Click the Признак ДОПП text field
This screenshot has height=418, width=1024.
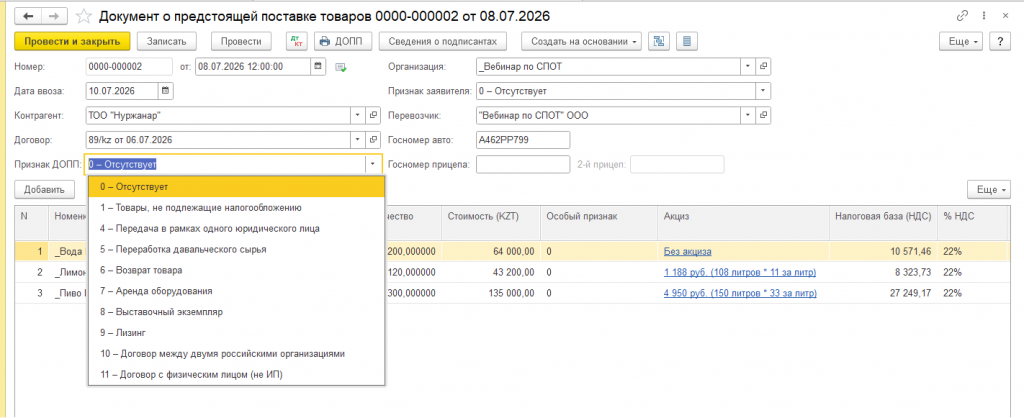click(x=225, y=165)
